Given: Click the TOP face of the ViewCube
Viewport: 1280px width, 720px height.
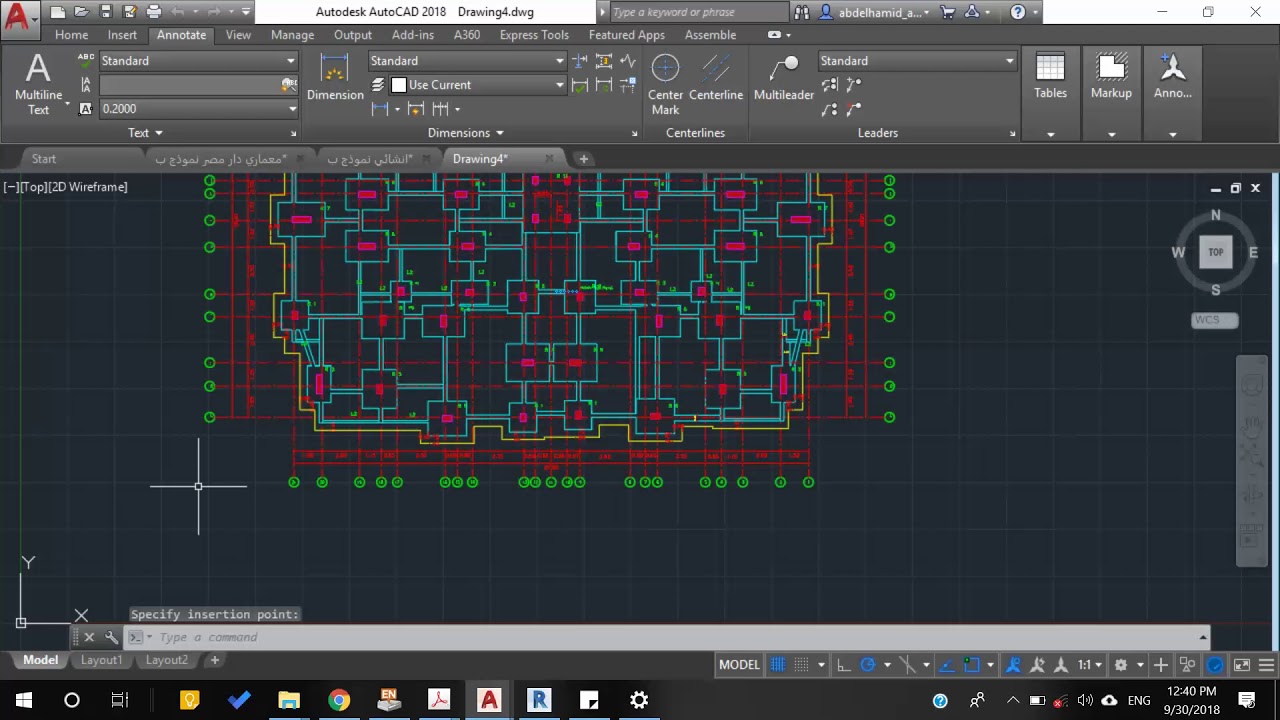Looking at the screenshot, I should (1216, 252).
